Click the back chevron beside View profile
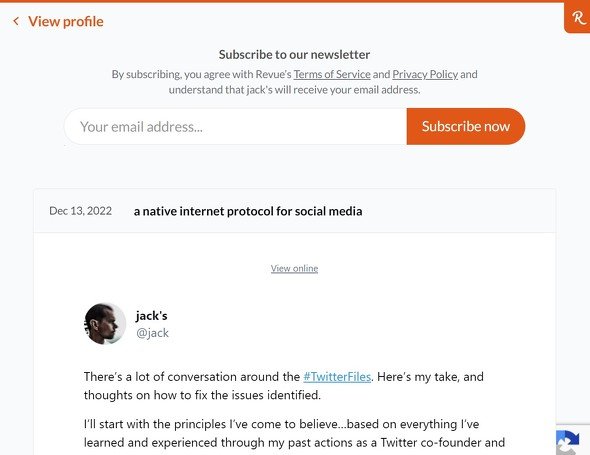Screen dimensions: 590x455 coord(16,21)
